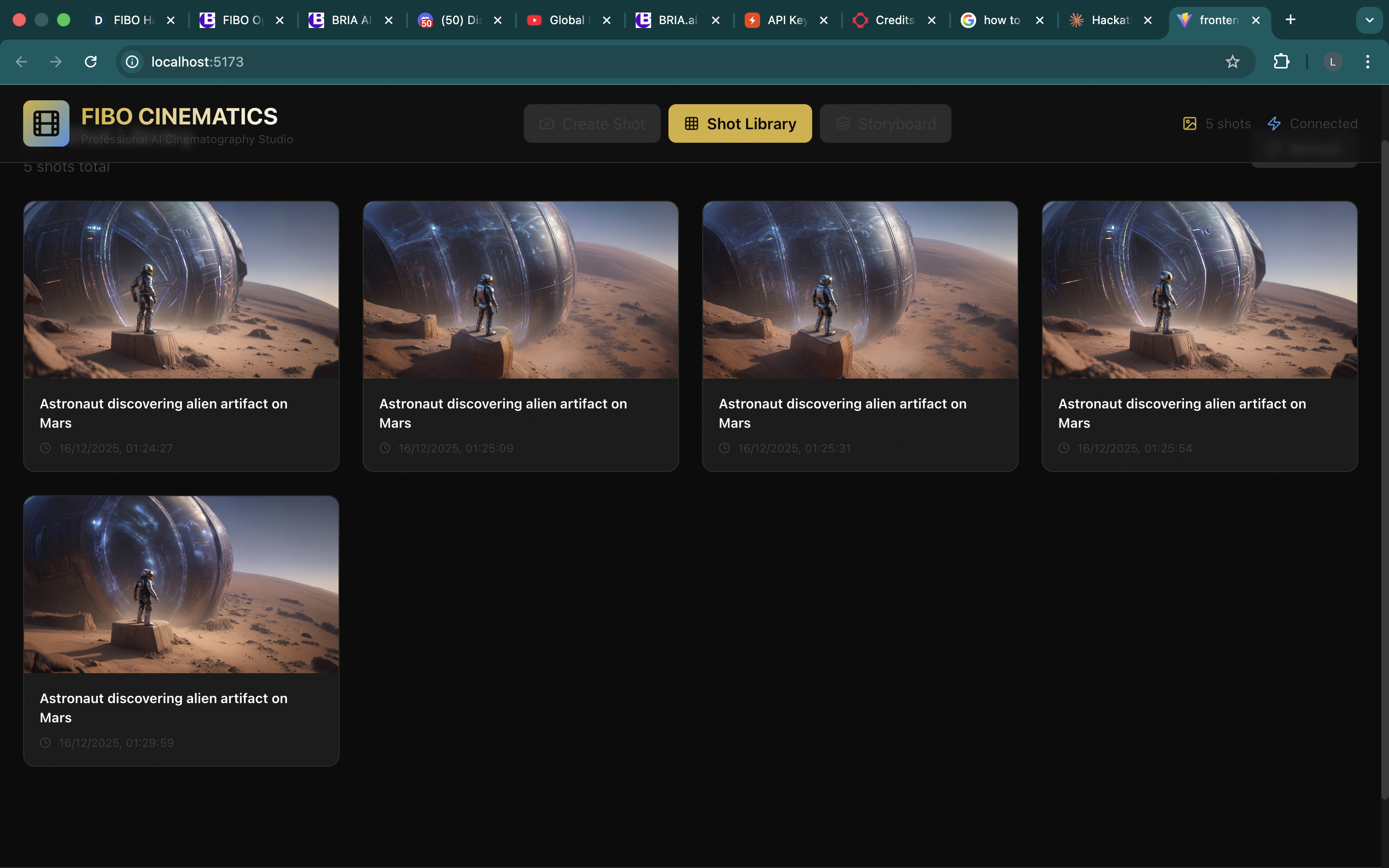Open Chrome three-dot menu

tap(1368, 61)
